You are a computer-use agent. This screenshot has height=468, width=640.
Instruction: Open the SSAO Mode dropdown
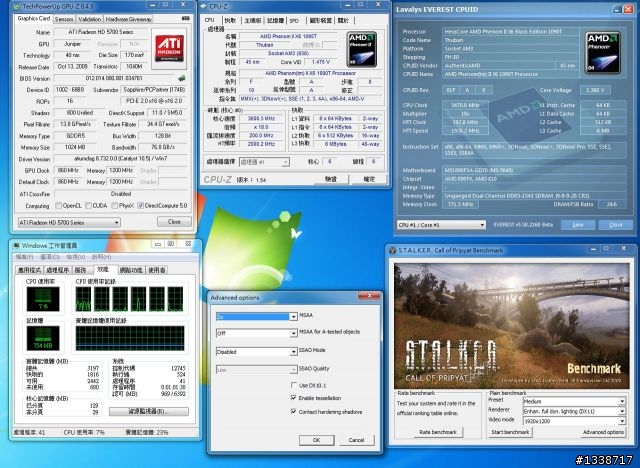257,352
